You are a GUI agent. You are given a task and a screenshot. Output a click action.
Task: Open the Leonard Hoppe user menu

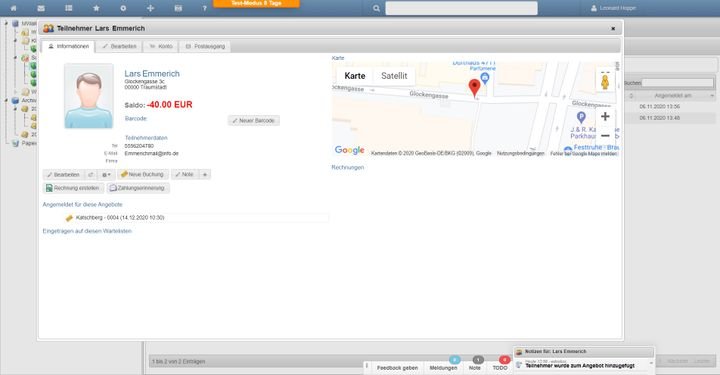tap(613, 8)
